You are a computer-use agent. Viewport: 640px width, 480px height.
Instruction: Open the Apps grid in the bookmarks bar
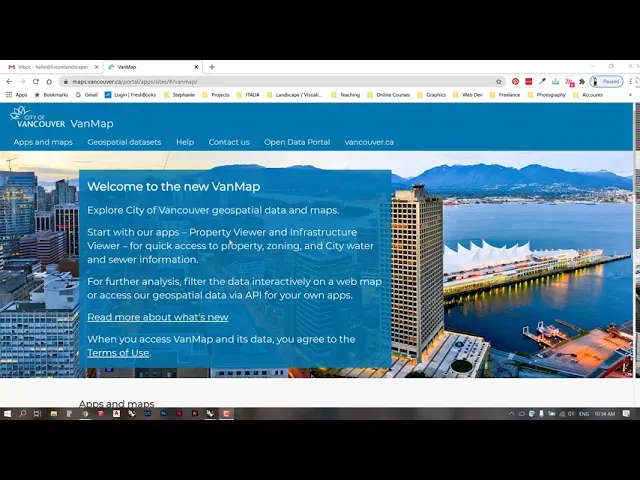pos(17,94)
